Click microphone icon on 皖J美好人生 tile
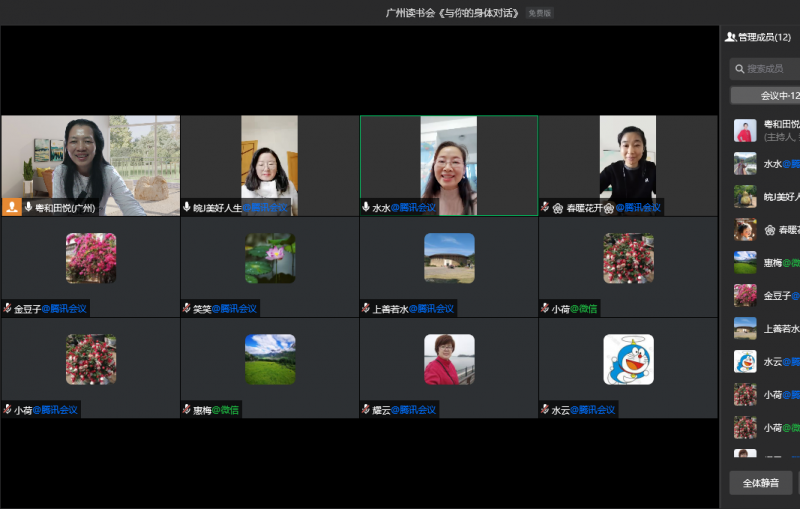800x509 pixels. tap(186, 208)
